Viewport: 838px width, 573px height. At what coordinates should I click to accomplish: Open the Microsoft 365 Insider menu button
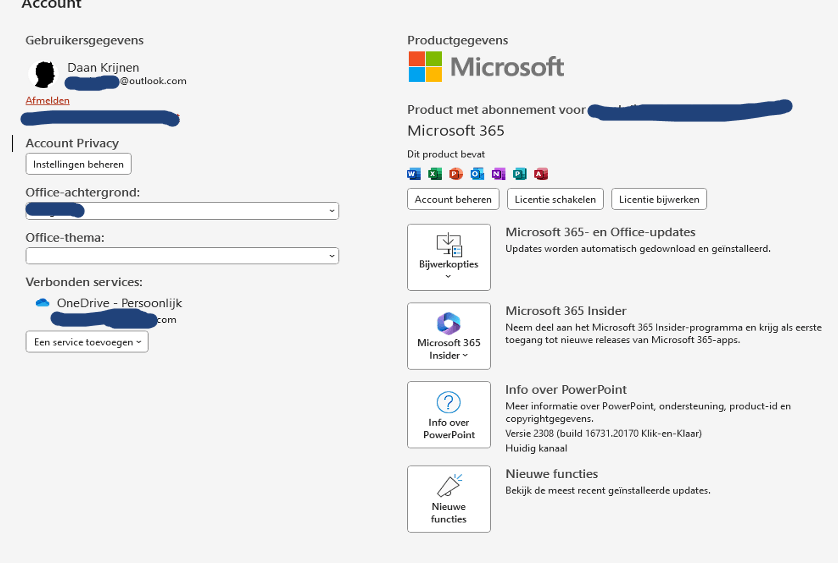point(449,336)
